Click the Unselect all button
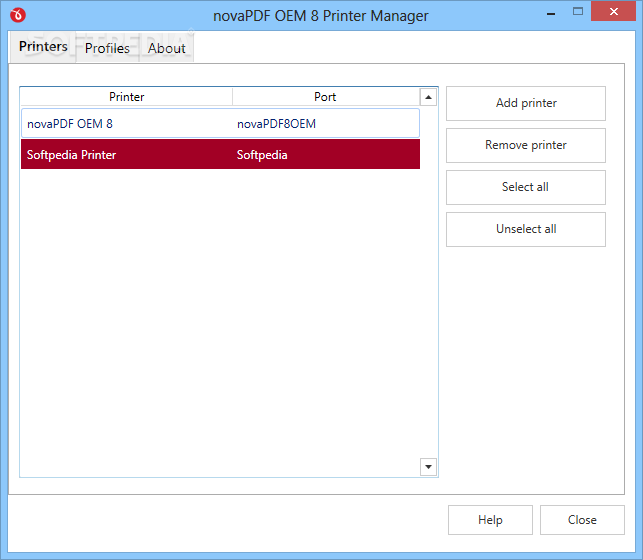 [526, 229]
